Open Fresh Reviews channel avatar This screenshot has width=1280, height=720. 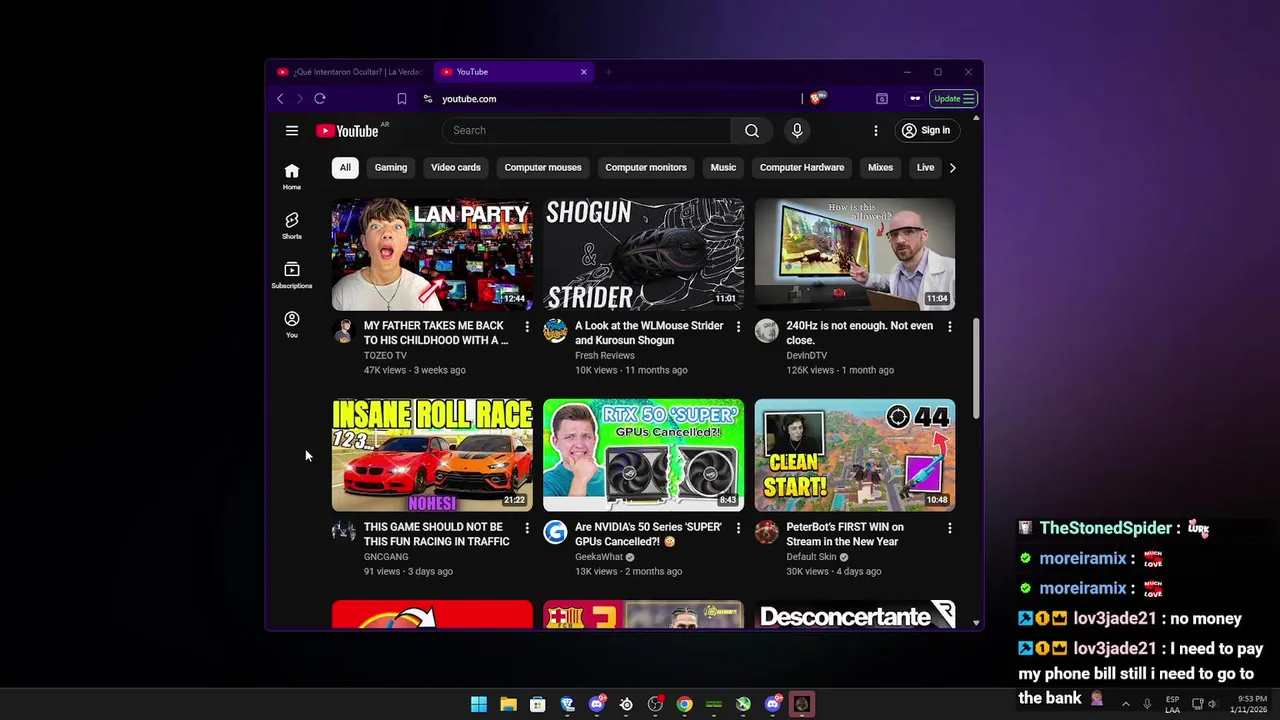tap(555, 331)
